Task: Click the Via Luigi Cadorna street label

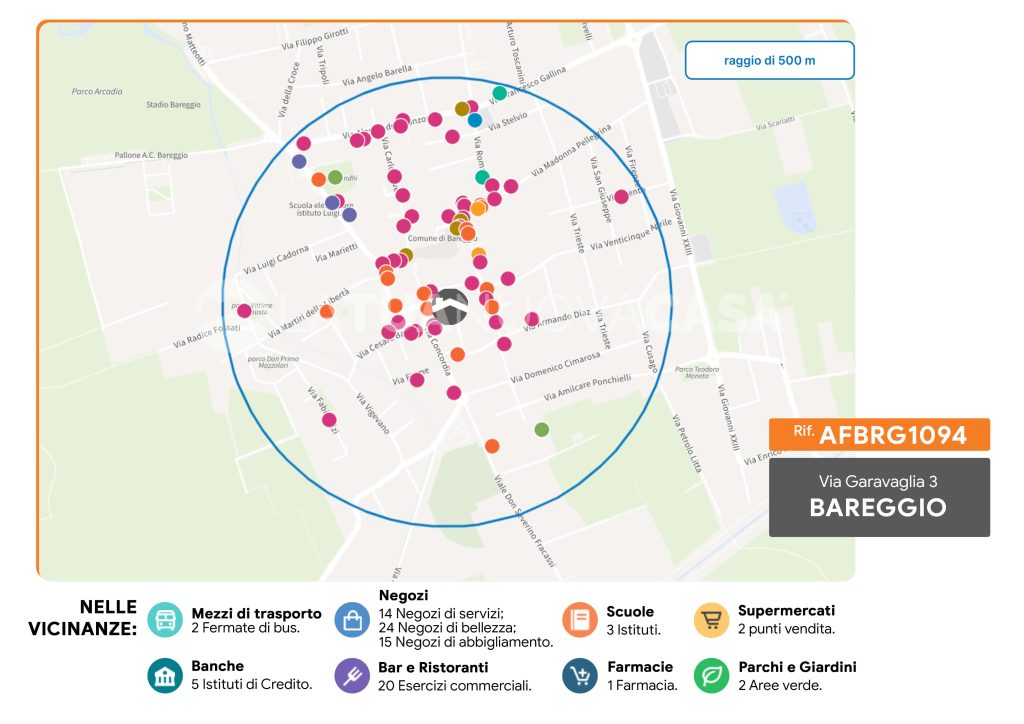Action: click(x=276, y=260)
